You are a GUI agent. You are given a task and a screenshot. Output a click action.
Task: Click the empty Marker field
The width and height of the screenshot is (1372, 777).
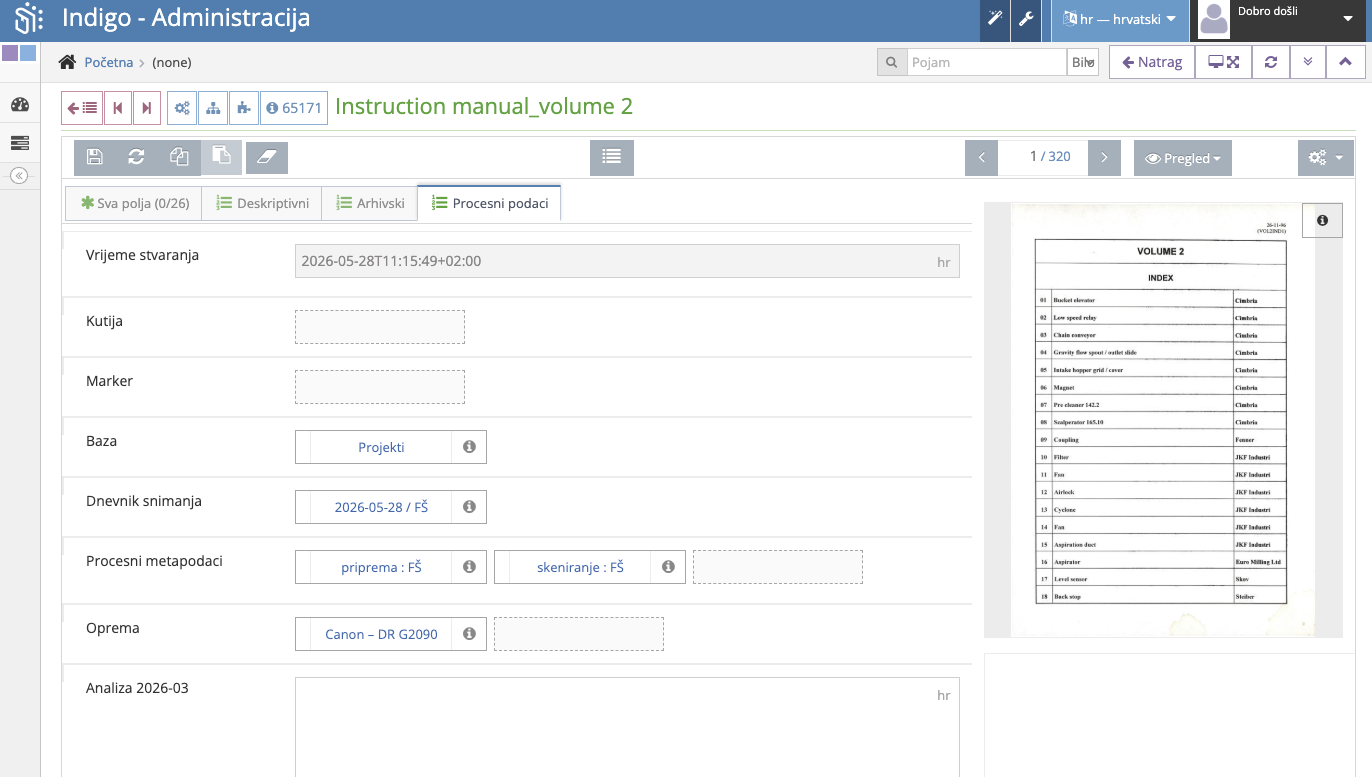pyautogui.click(x=380, y=387)
